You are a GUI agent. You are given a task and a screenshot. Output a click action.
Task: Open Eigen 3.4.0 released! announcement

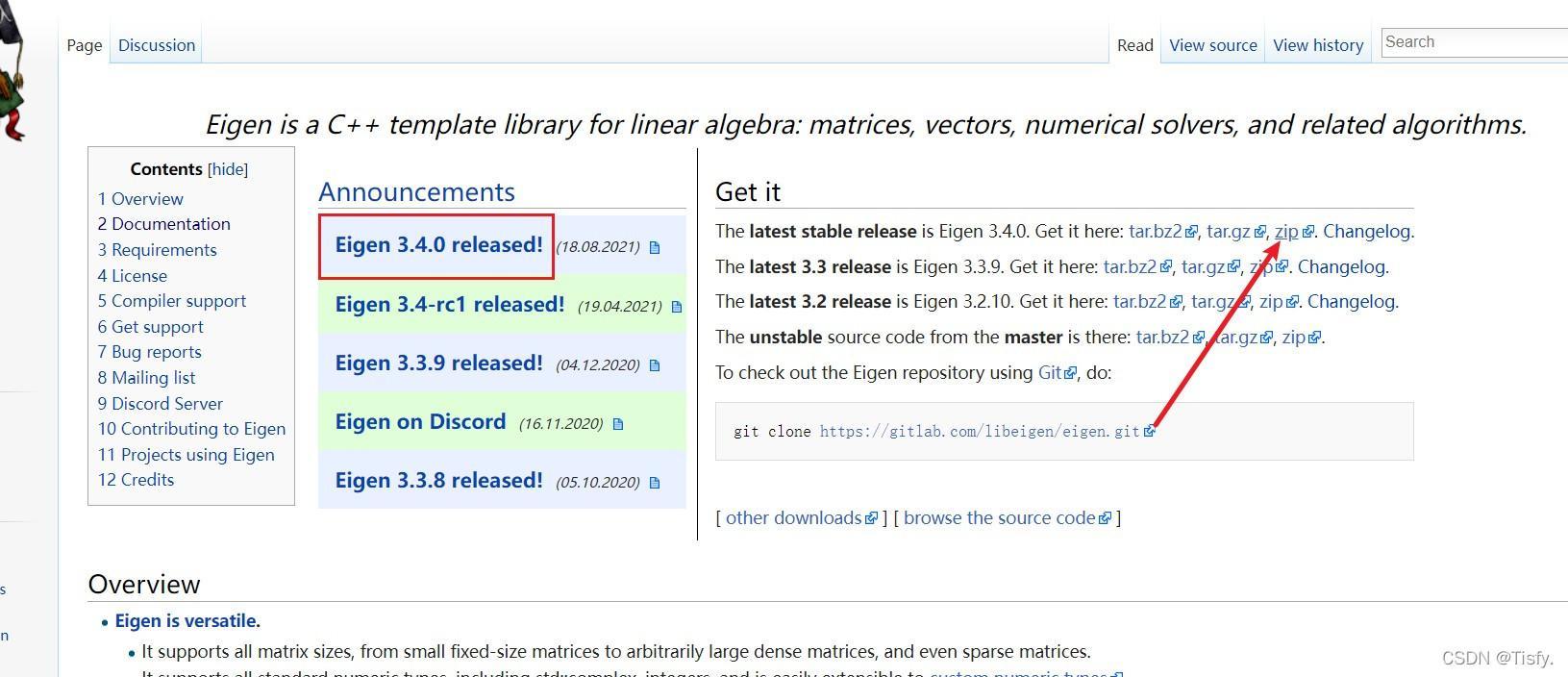pyautogui.click(x=438, y=245)
